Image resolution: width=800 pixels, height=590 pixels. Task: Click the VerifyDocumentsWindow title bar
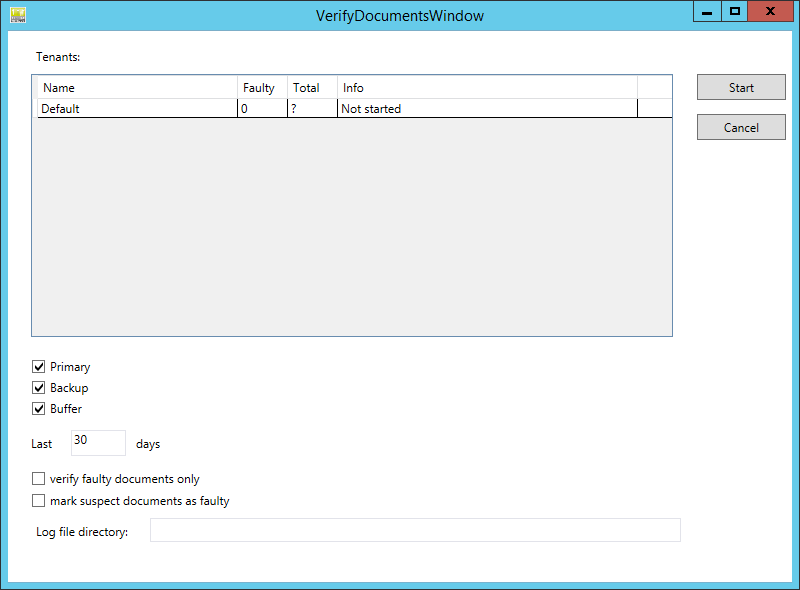(400, 15)
